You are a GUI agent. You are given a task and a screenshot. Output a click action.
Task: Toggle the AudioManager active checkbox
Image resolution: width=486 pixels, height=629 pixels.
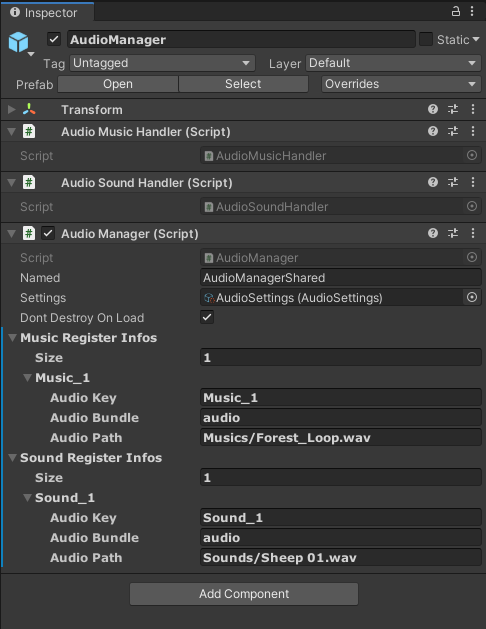point(54,39)
